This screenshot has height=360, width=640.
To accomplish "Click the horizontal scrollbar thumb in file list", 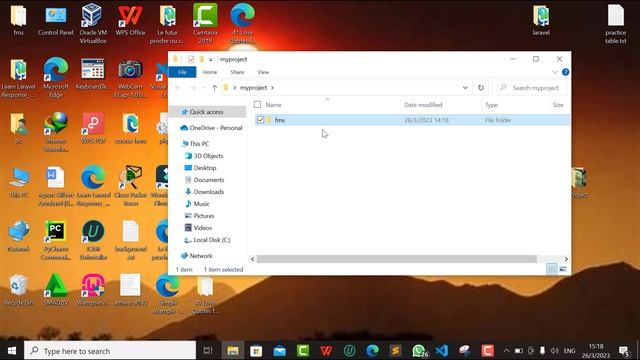I will pyautogui.click(x=397, y=259).
